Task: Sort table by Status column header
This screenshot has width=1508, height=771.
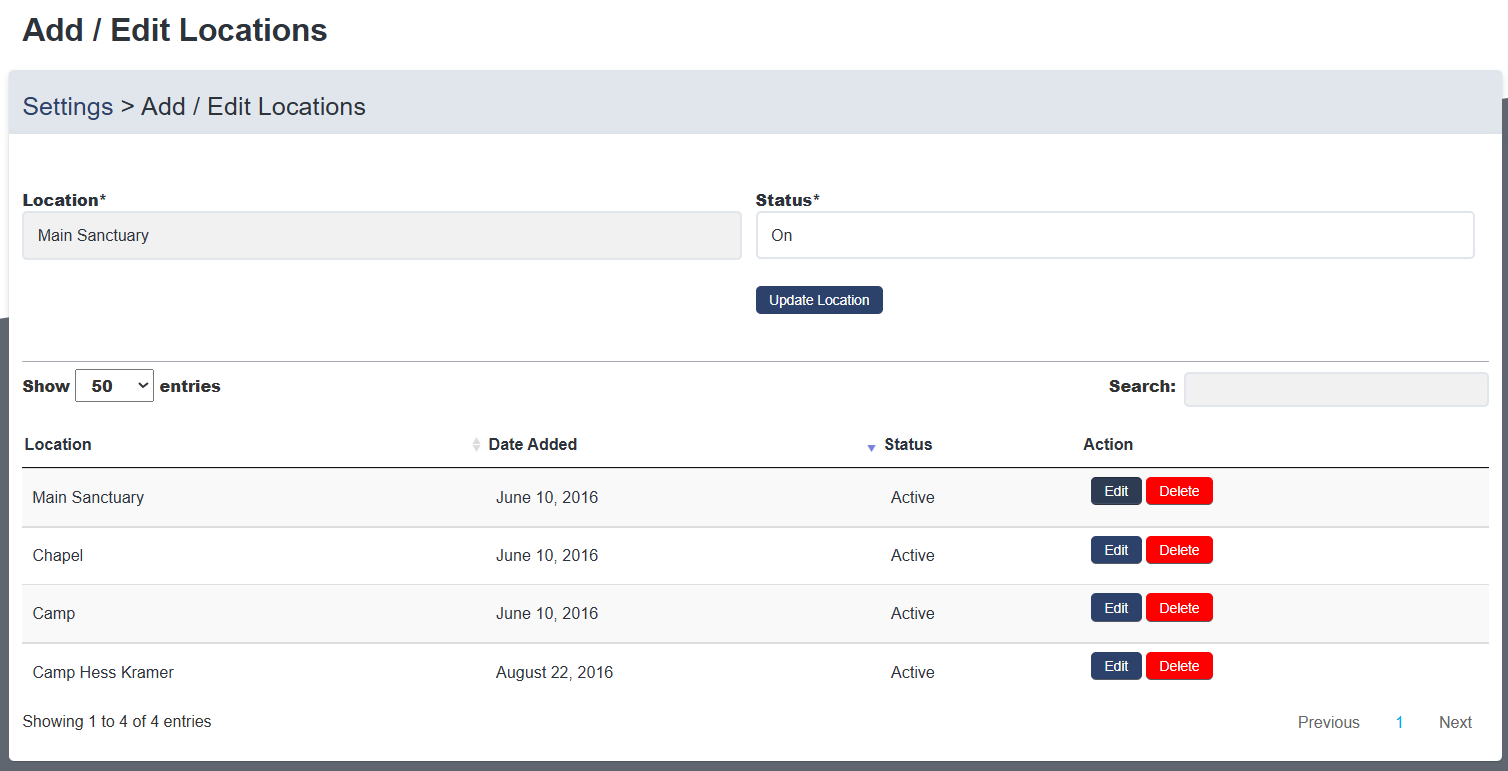Action: 908,445
